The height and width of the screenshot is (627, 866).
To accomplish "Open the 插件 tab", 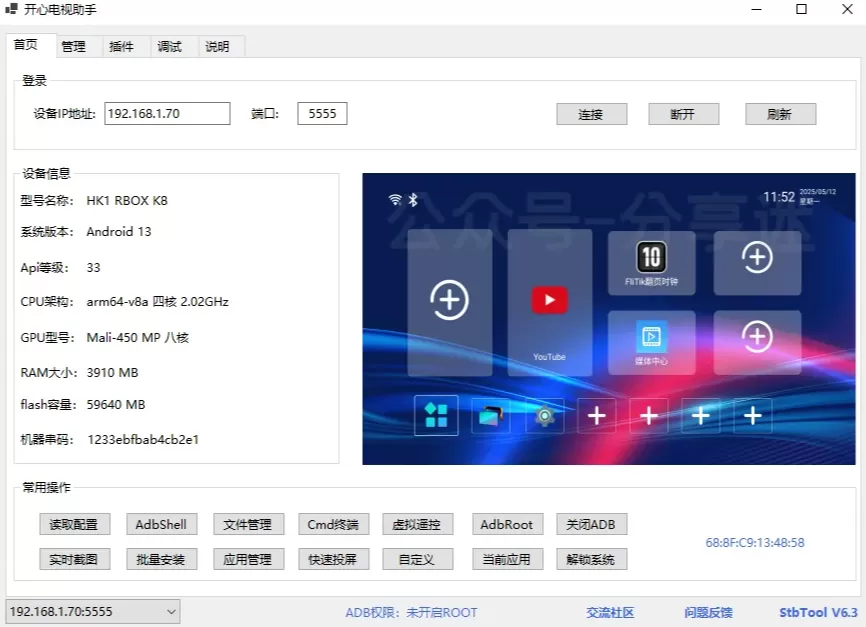I will click(121, 47).
